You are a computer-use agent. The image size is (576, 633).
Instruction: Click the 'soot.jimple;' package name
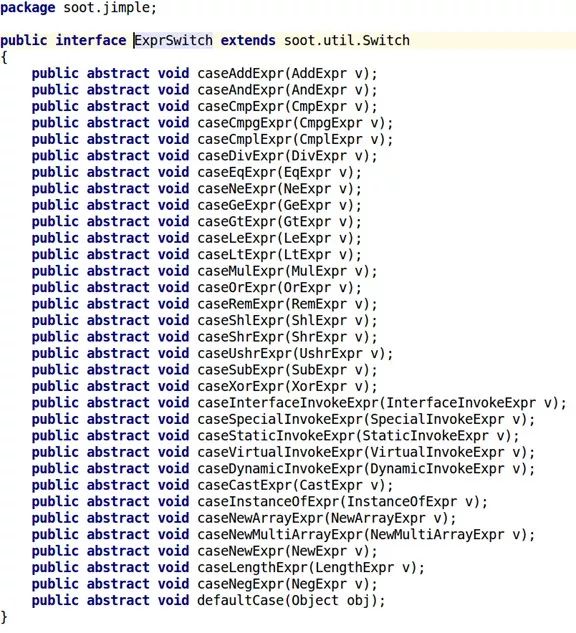pyautogui.click(x=110, y=8)
